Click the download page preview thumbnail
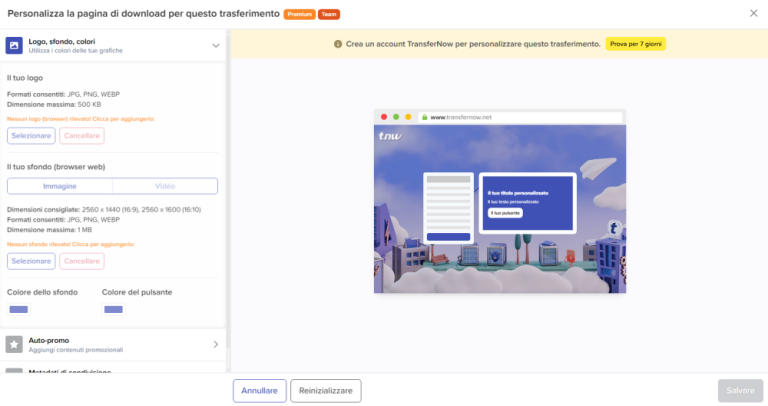 click(x=500, y=201)
